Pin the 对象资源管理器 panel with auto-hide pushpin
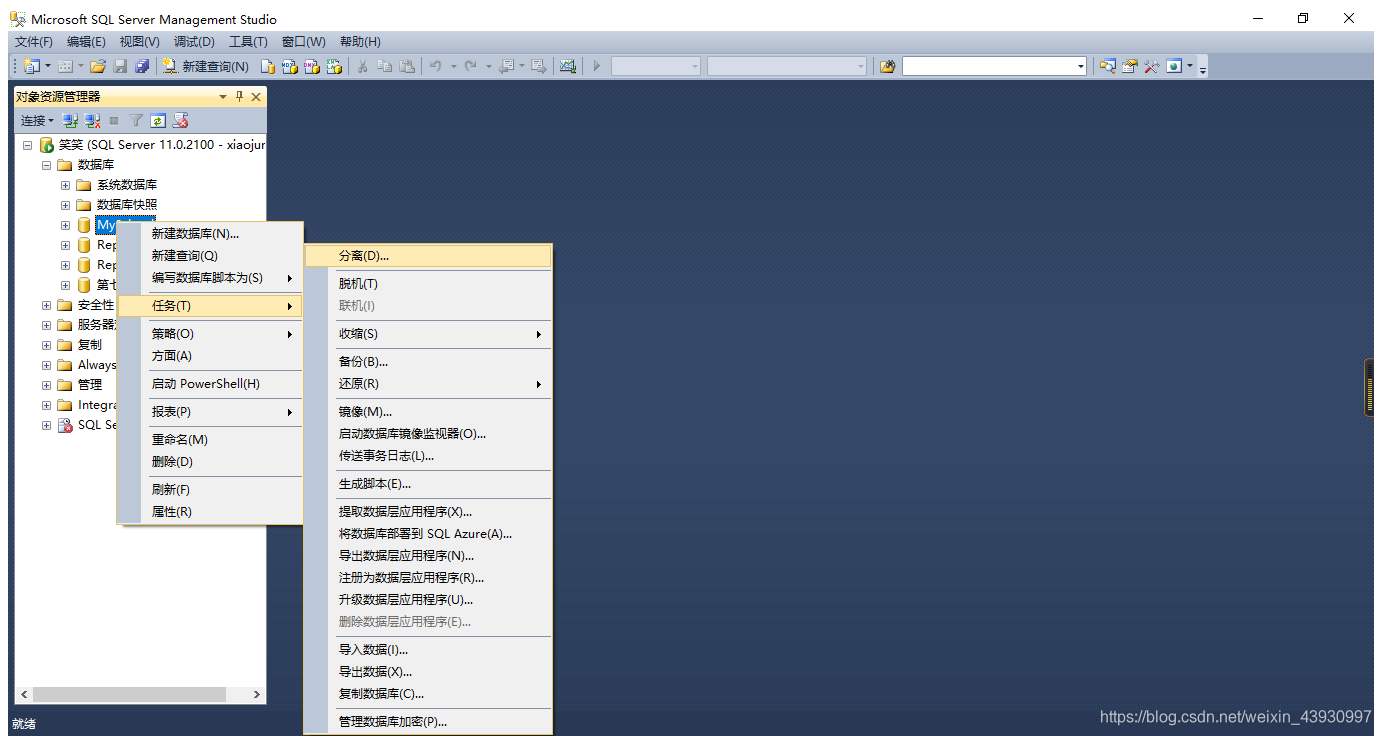 pos(239,97)
